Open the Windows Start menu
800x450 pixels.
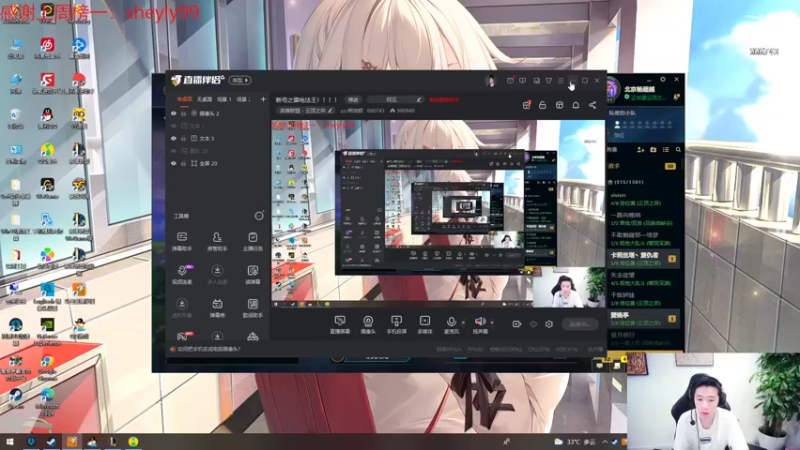9,442
